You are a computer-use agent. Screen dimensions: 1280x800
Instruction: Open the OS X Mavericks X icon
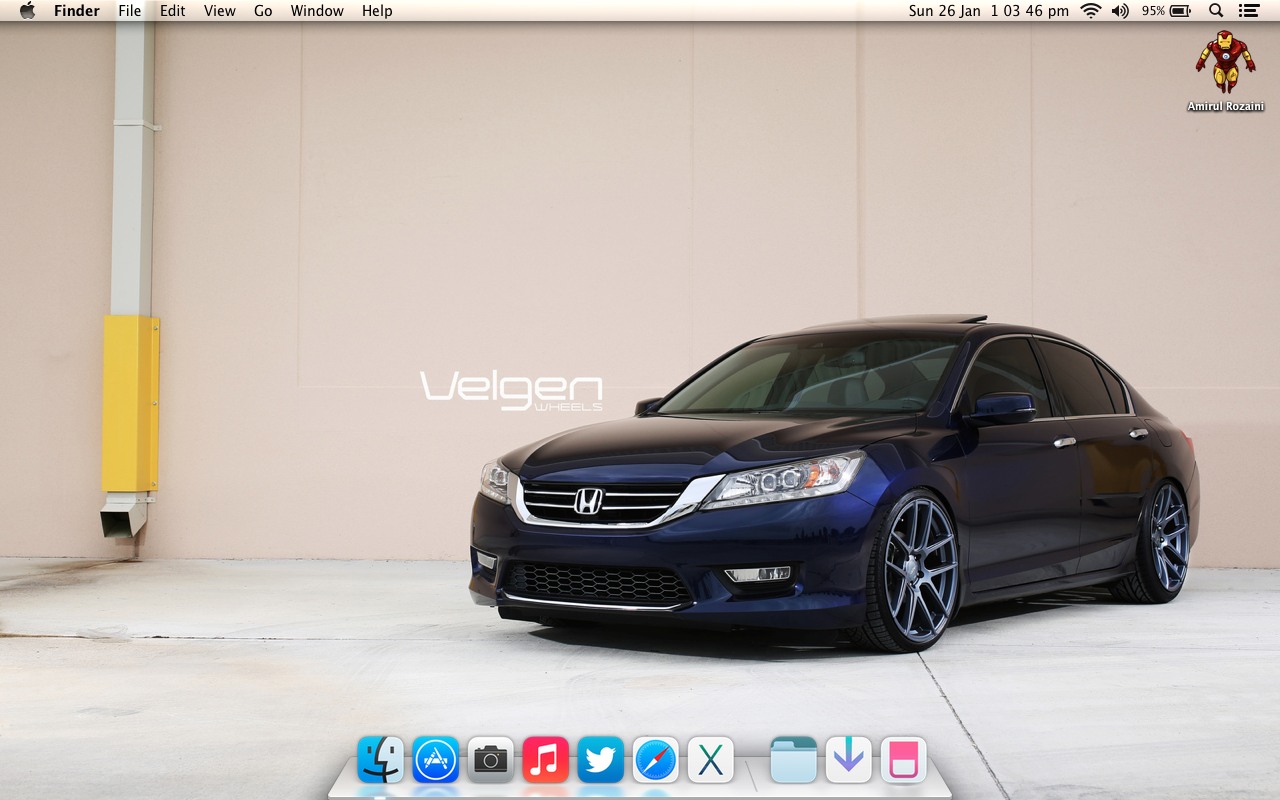pyautogui.click(x=711, y=760)
